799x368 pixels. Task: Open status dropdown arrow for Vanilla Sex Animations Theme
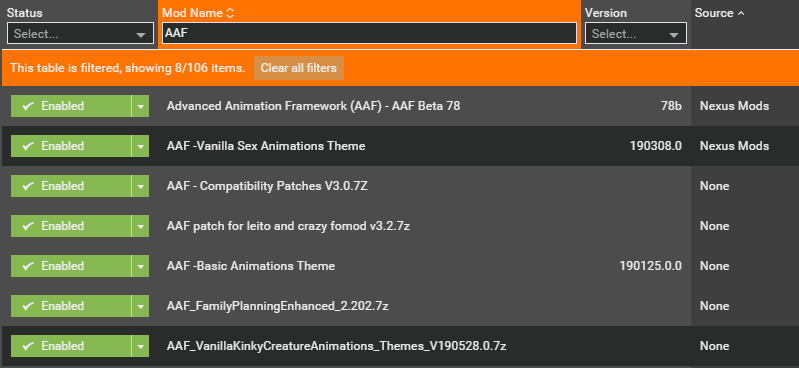pyautogui.click(x=140, y=146)
